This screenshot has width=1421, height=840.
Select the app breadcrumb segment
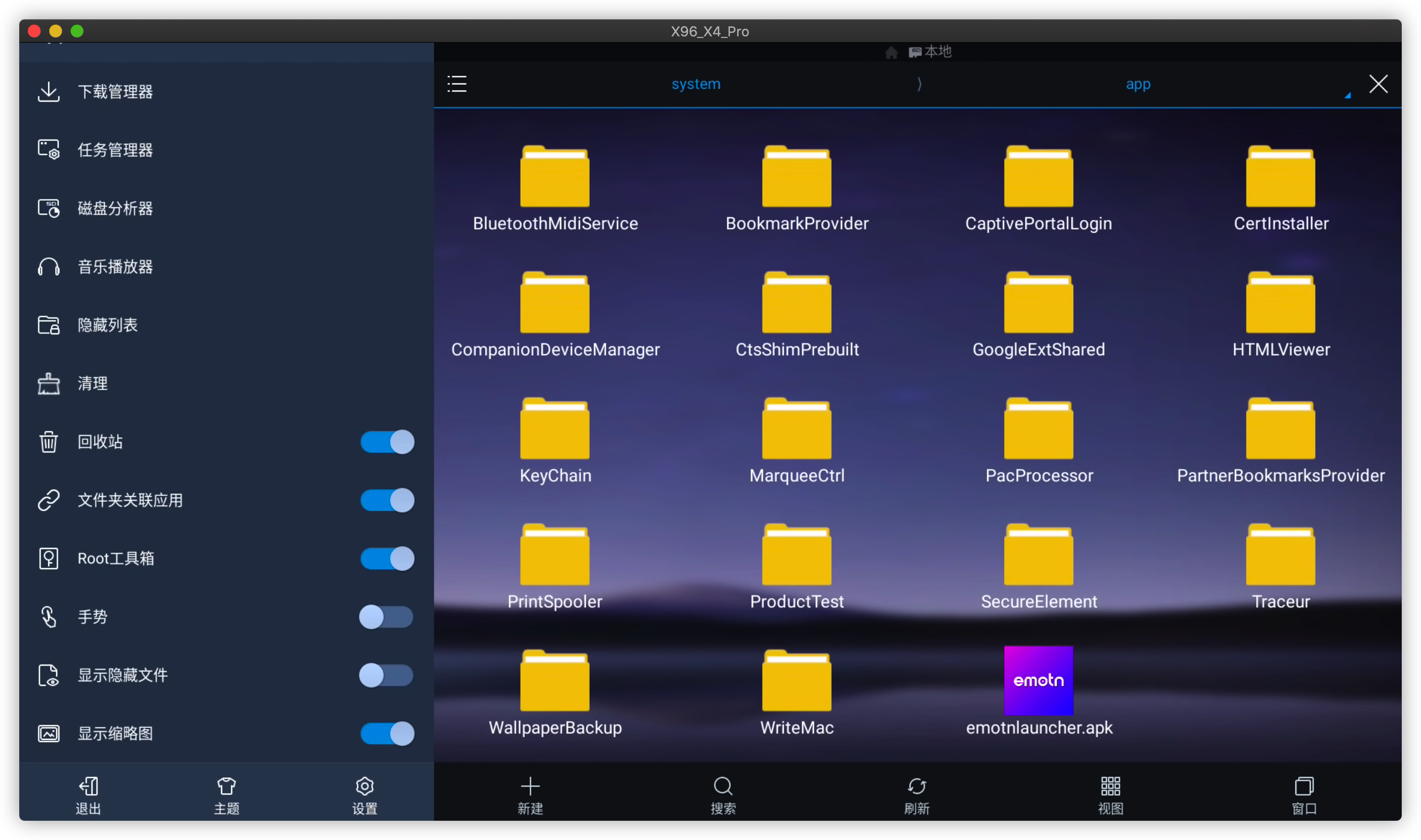(1138, 85)
